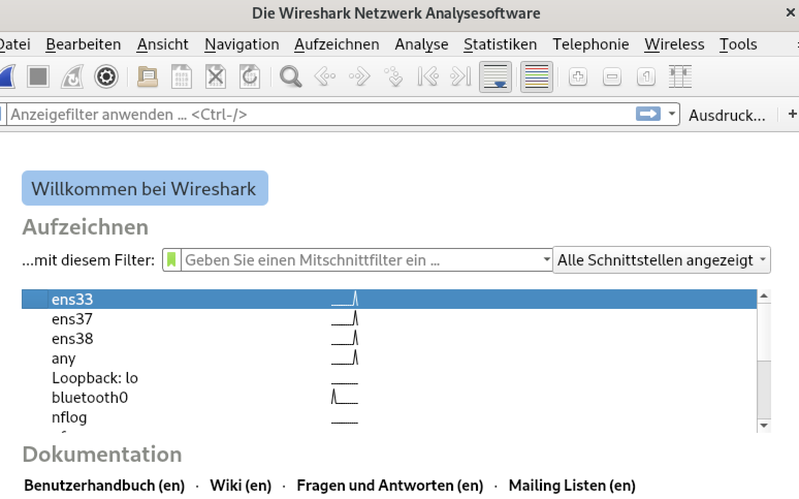Open the Tools menu
Image resolution: width=799 pixels, height=499 pixels.
(x=738, y=44)
